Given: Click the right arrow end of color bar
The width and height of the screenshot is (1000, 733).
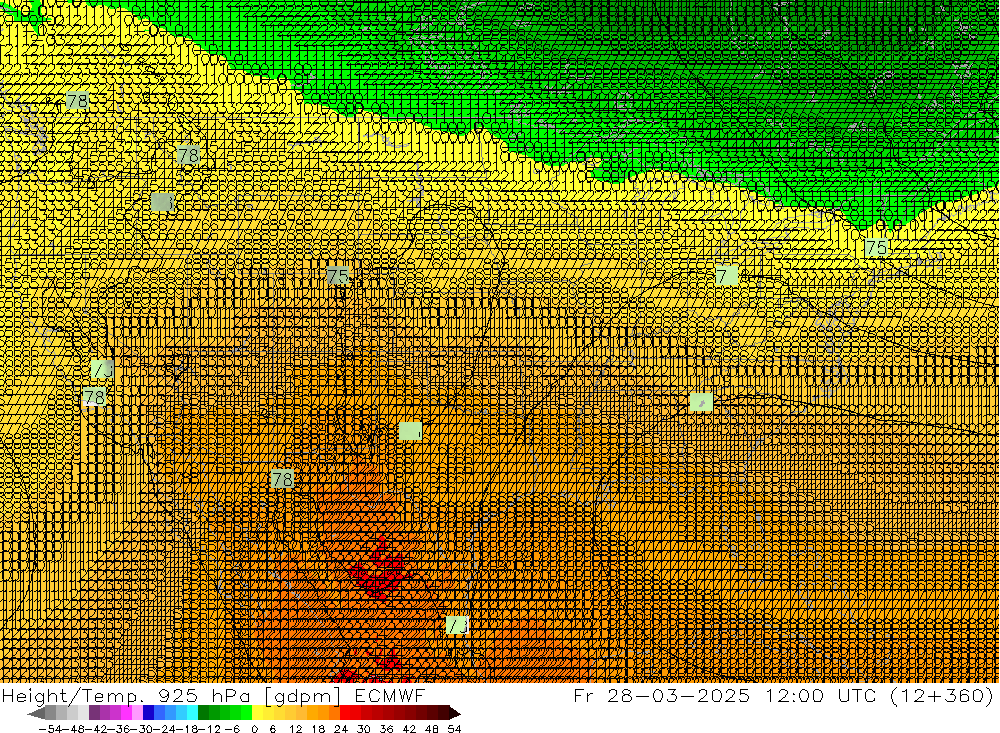Looking at the screenshot, I should point(455,713).
